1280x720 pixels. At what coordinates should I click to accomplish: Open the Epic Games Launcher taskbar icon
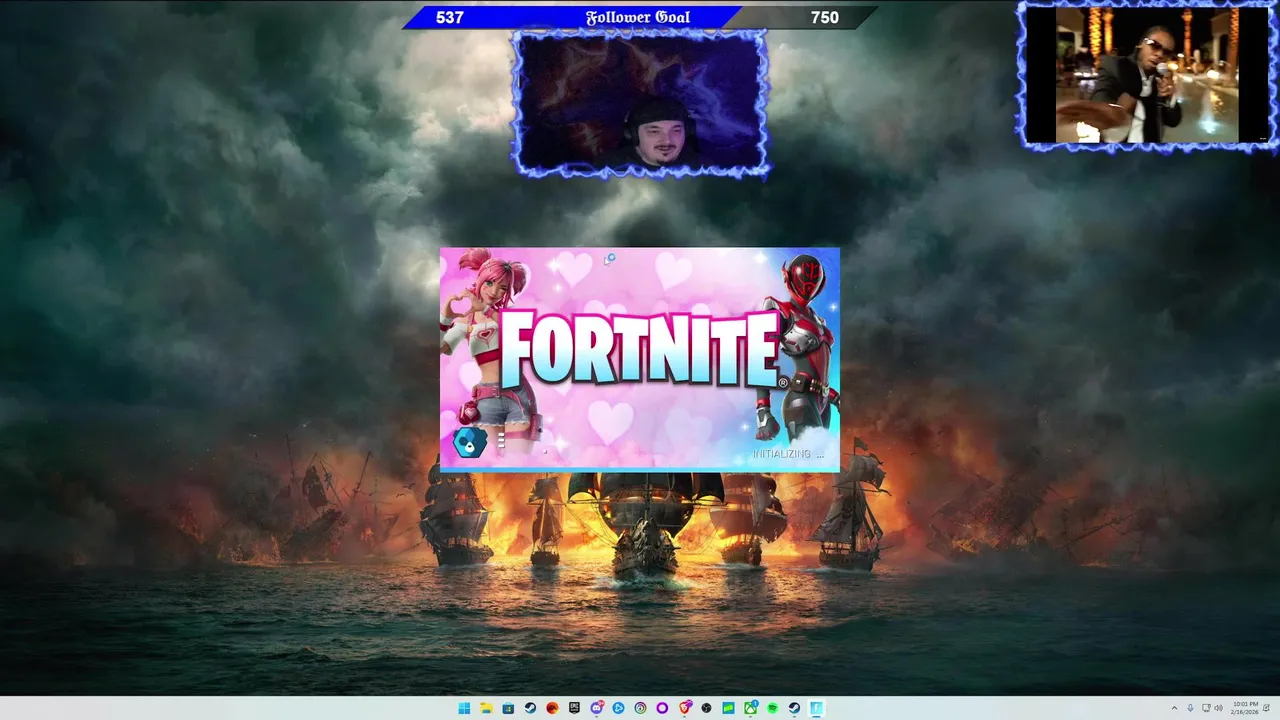pos(574,708)
